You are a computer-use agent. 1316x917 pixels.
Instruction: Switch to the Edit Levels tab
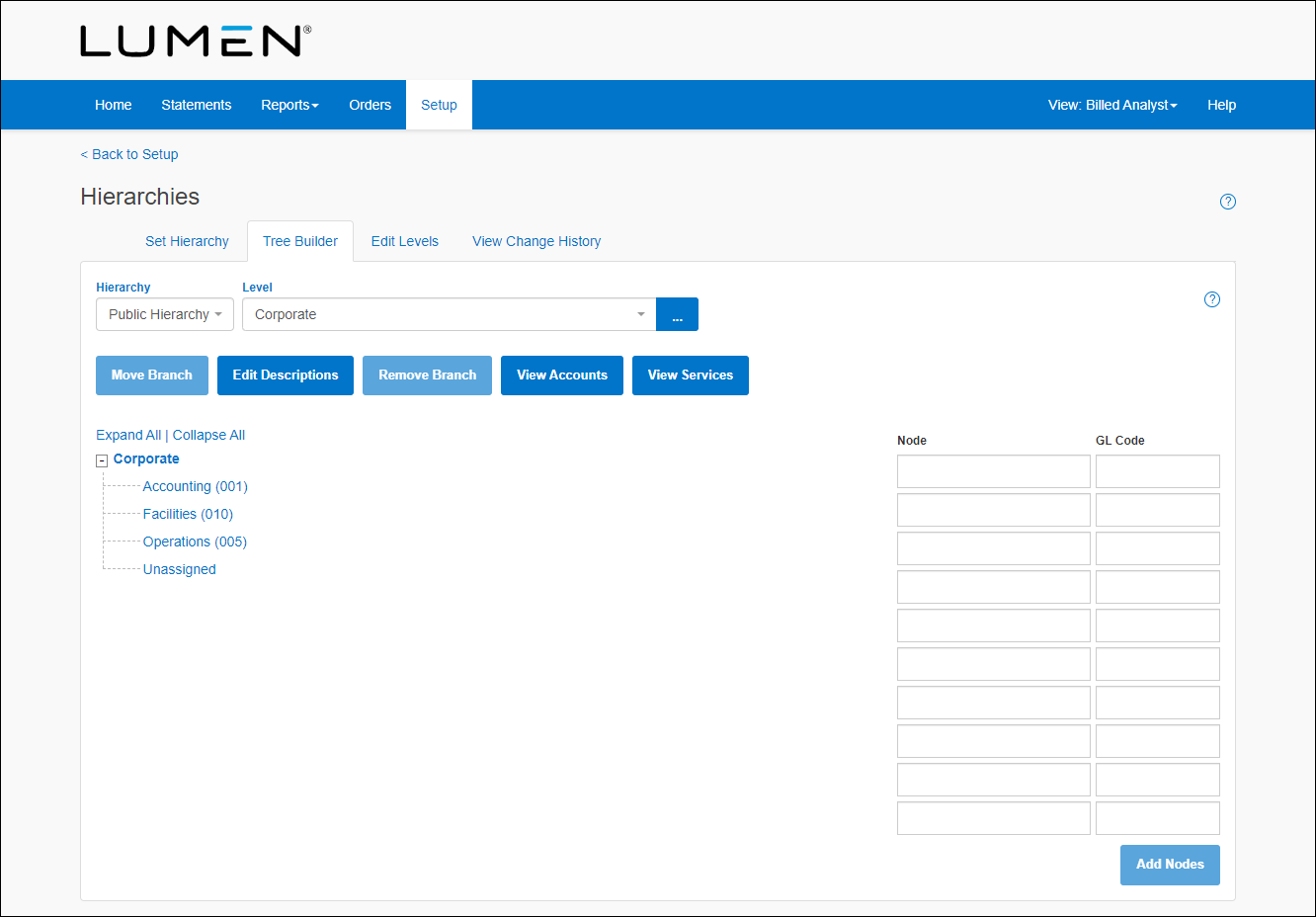(404, 241)
